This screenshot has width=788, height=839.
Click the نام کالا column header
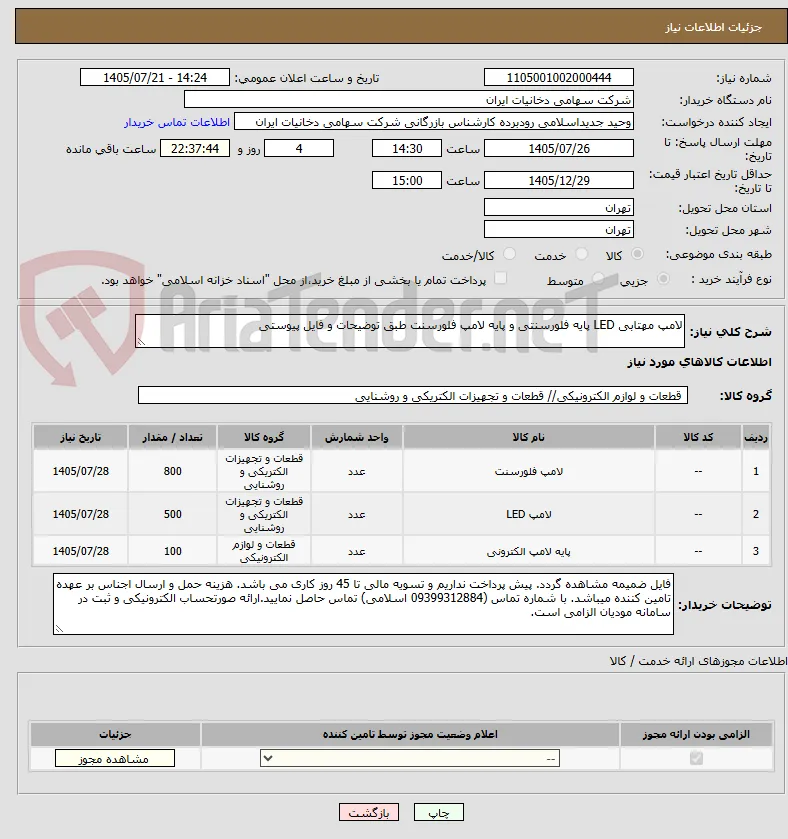click(529, 437)
